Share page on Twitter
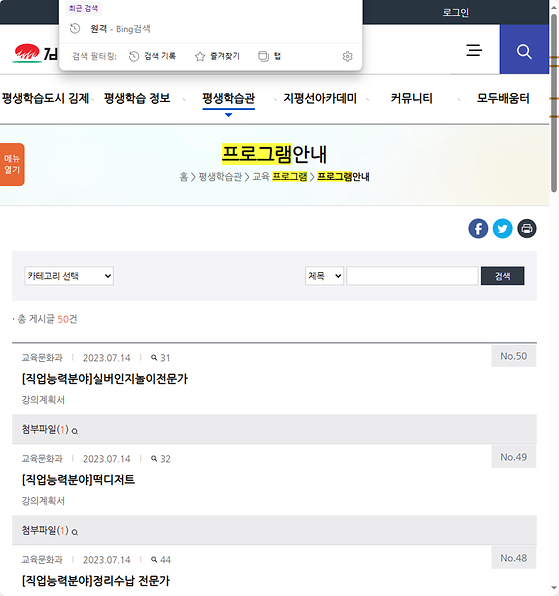Image resolution: width=559 pixels, height=596 pixels. coord(502,228)
